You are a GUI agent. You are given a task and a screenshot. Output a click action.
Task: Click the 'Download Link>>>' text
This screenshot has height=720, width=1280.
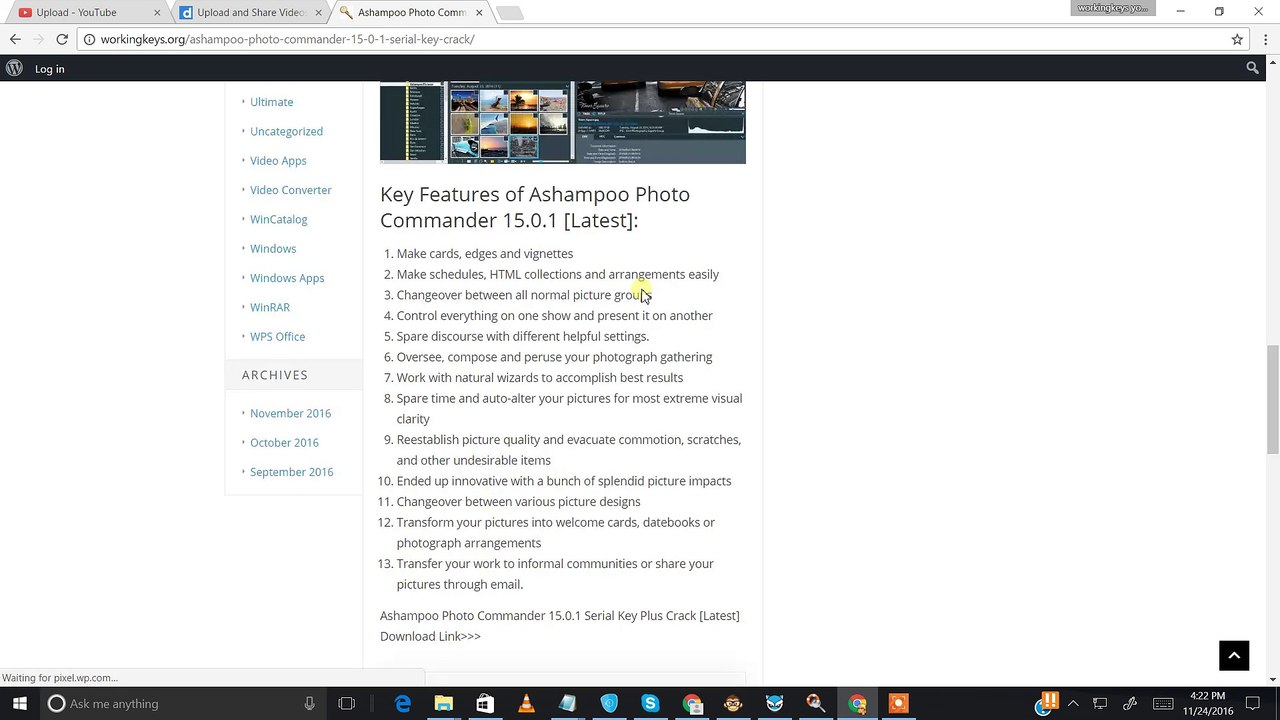(430, 637)
